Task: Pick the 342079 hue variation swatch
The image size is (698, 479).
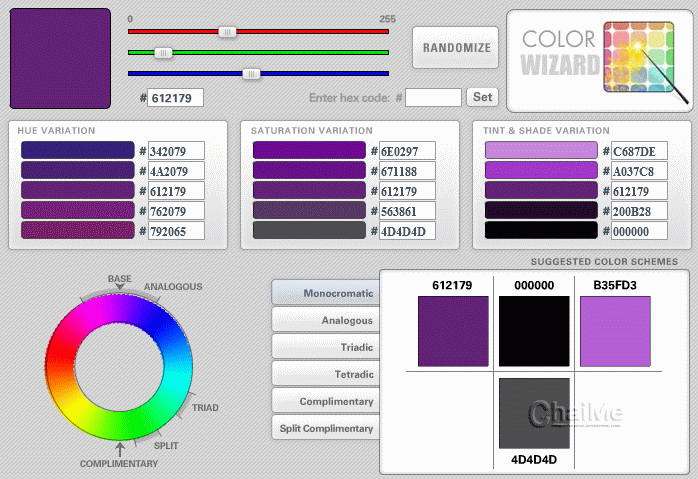Action: (x=77, y=150)
